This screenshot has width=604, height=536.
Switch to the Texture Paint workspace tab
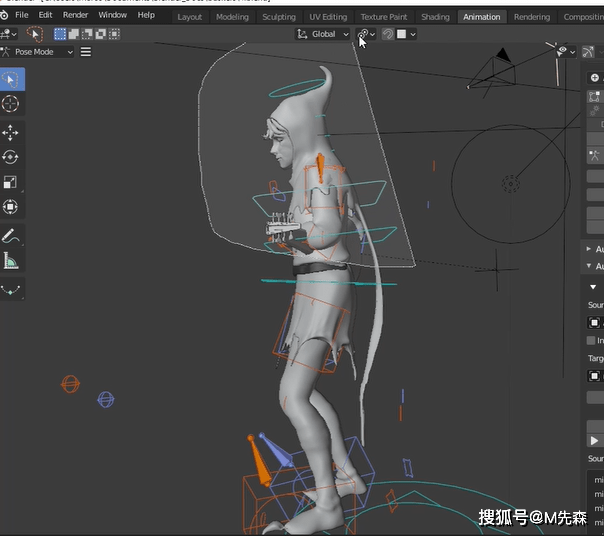coord(384,17)
